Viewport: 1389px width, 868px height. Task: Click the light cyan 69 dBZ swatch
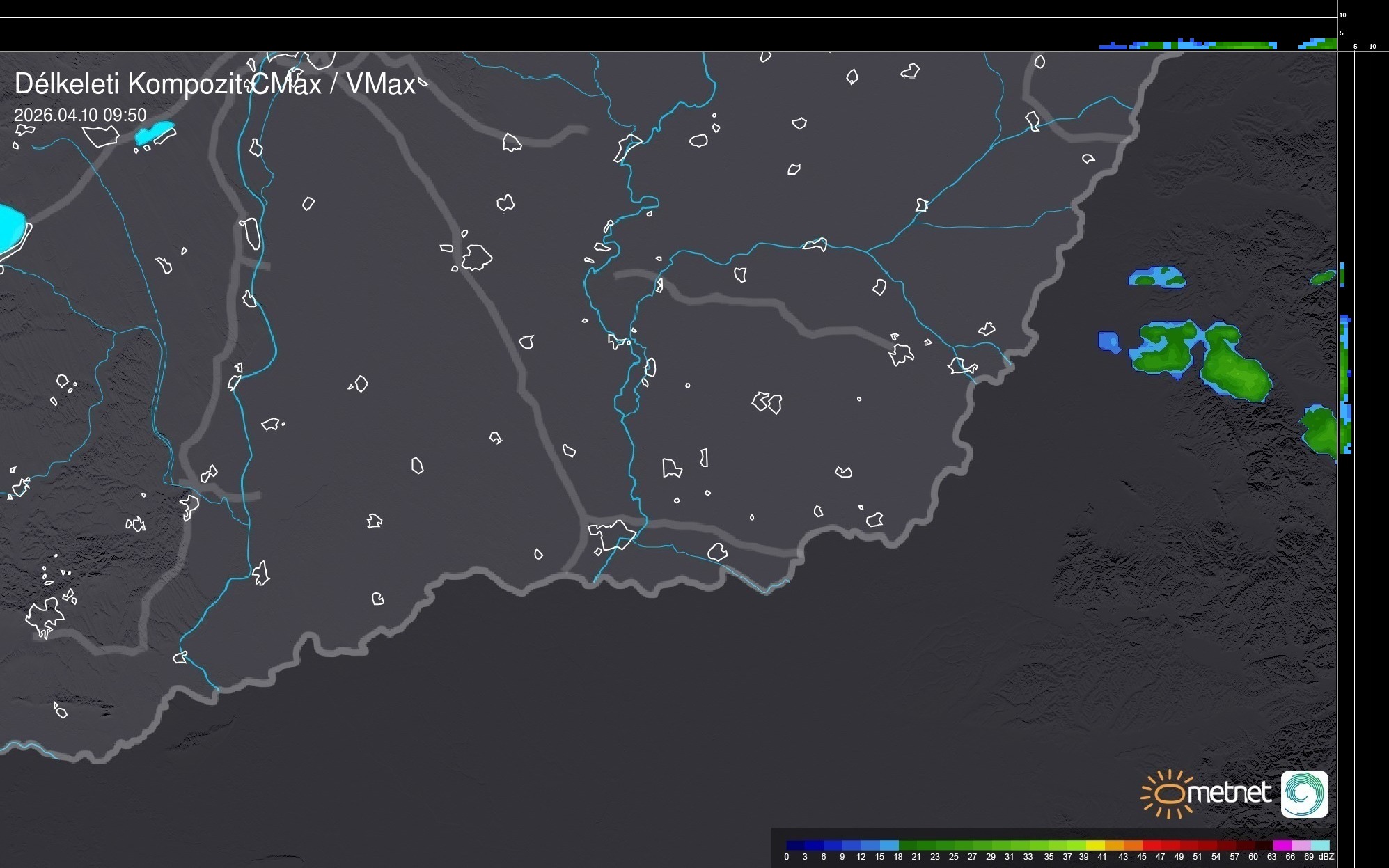pyautogui.click(x=1321, y=845)
